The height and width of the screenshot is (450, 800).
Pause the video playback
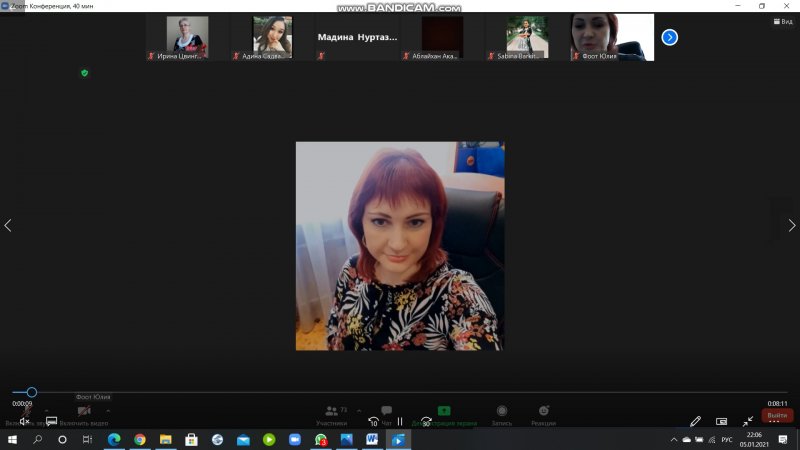point(400,421)
